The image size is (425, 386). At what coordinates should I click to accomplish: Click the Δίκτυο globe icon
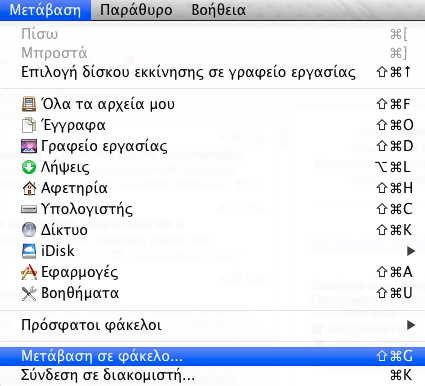click(29, 230)
